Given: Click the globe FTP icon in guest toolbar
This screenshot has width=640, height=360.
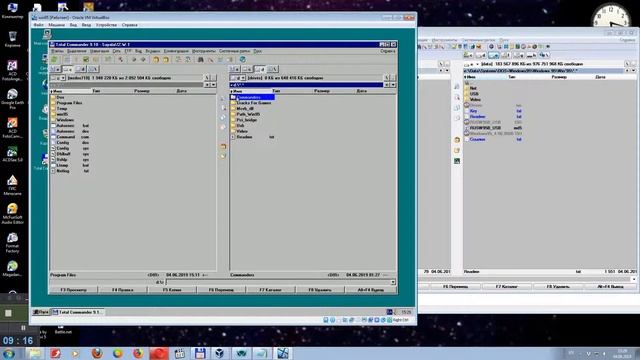Looking at the screenshot, I should pos(242,60).
